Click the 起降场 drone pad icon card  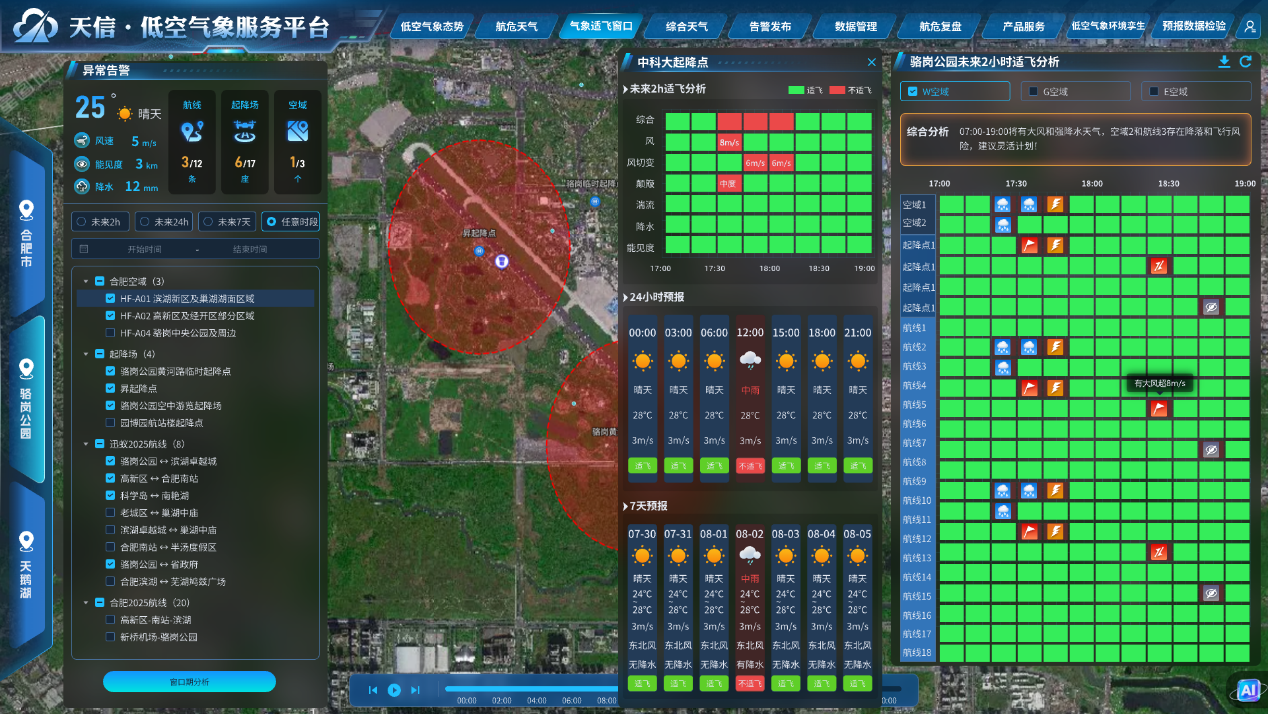coord(245,141)
